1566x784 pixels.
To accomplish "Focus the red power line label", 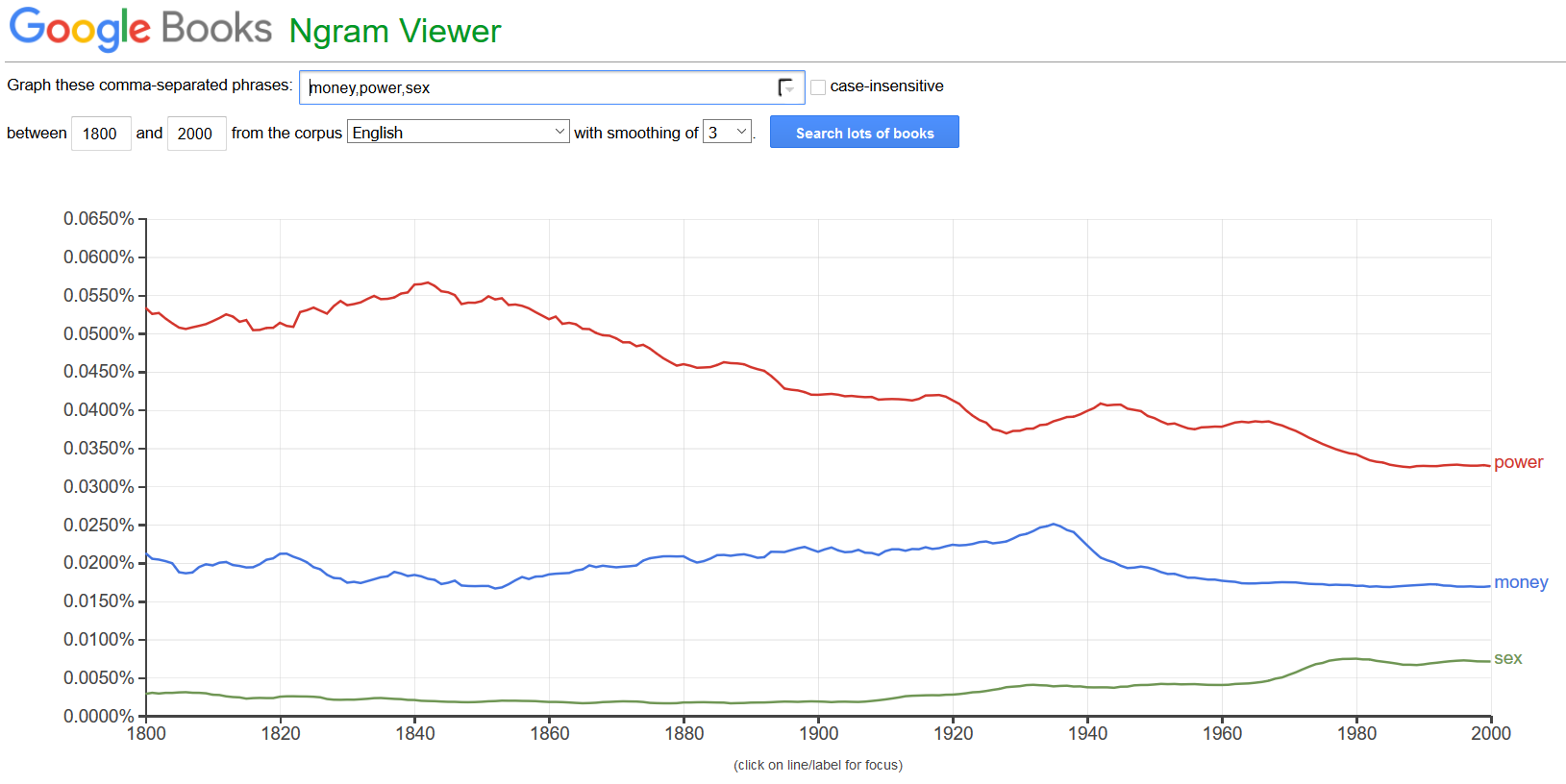I will point(1518,462).
